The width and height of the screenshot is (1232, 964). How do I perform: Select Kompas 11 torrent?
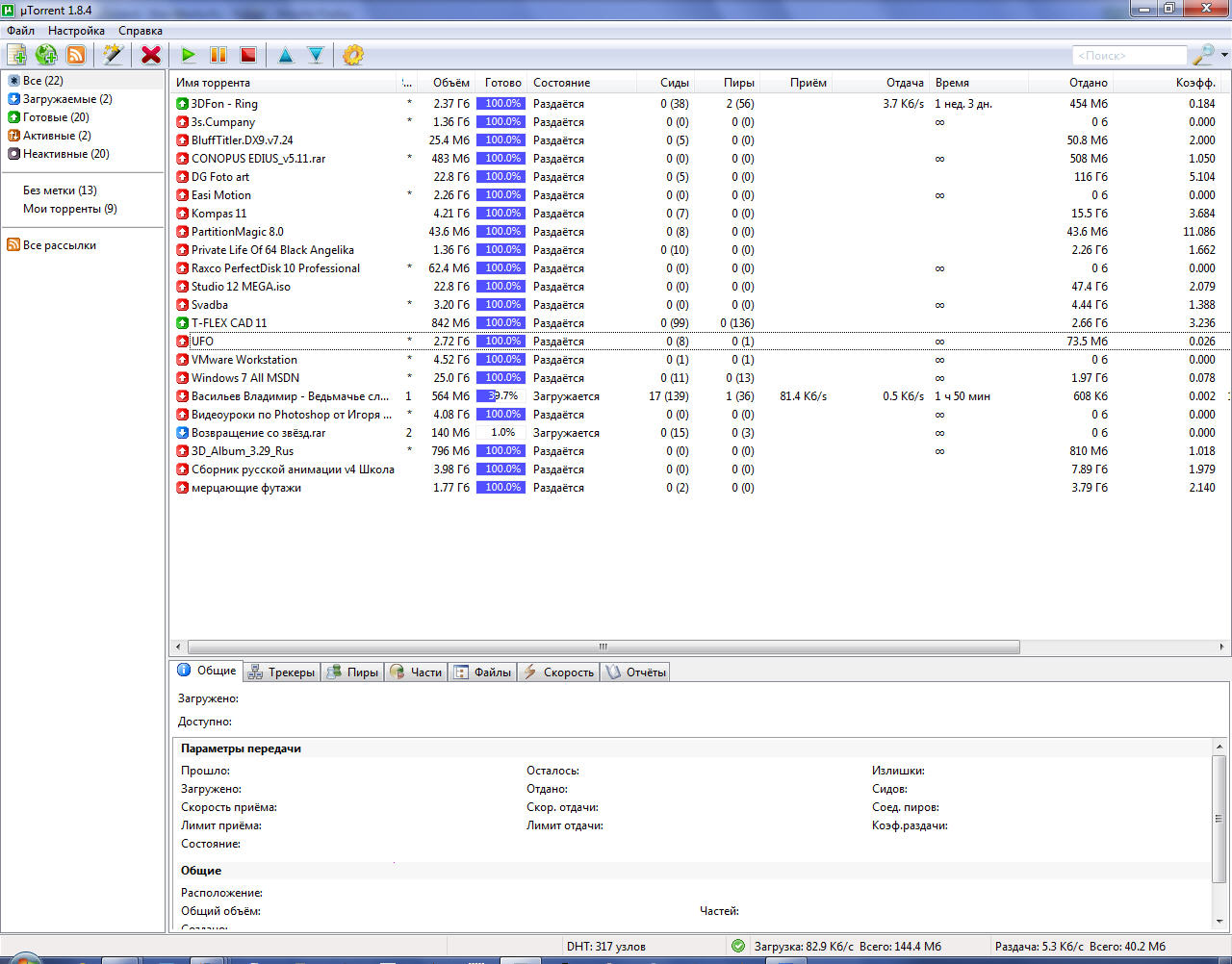pos(700,214)
